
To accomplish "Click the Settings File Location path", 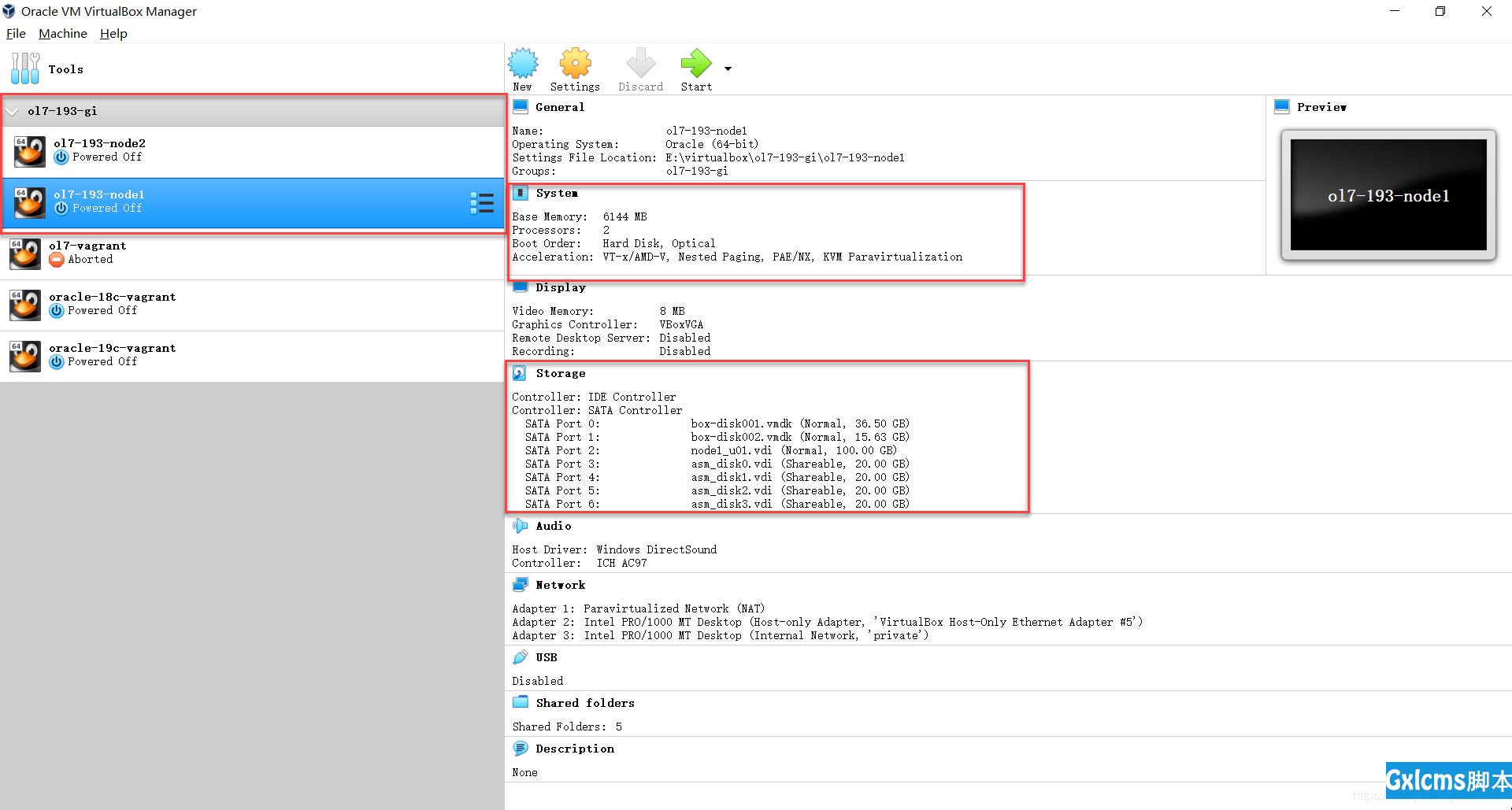I will click(785, 157).
